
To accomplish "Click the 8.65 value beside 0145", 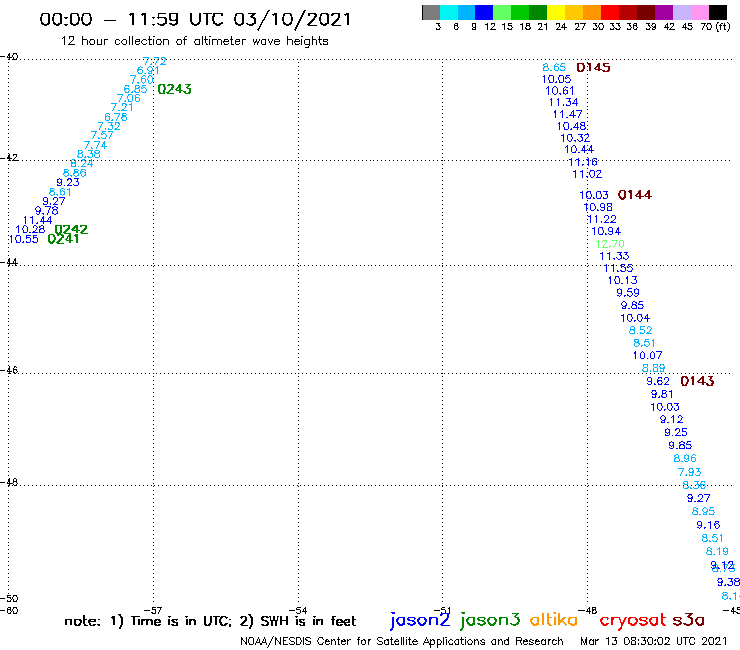I will click(x=554, y=67).
